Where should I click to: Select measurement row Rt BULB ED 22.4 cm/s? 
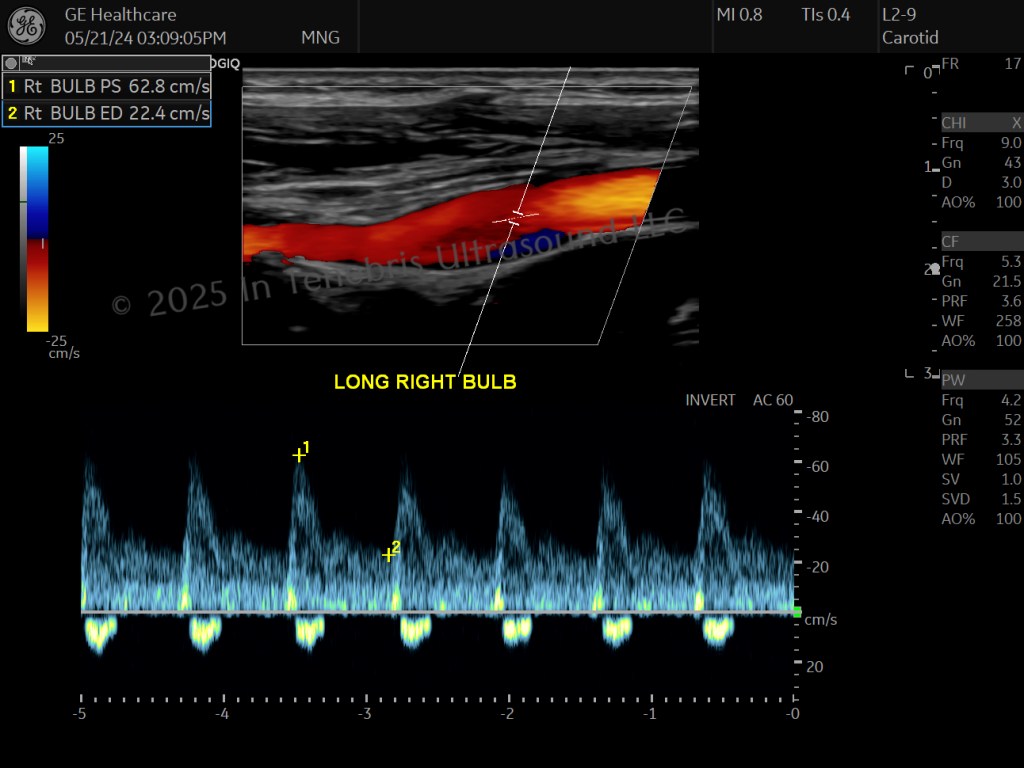point(107,113)
